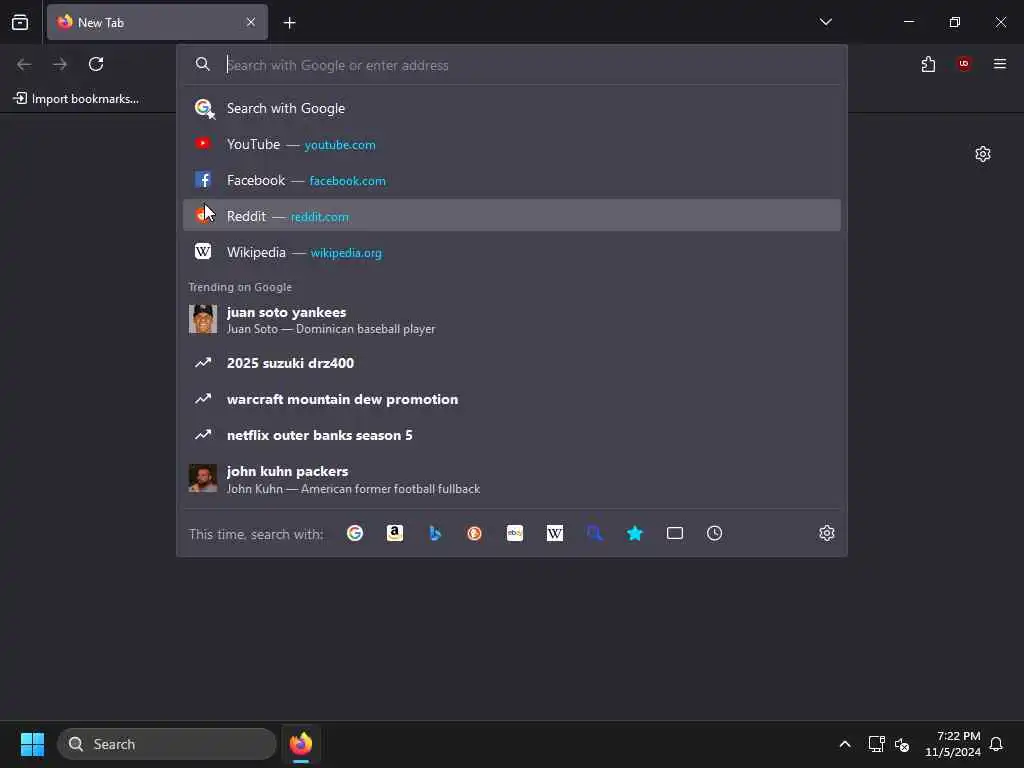Focus the Search with Google address field
1024x768 pixels.
[x=512, y=65]
